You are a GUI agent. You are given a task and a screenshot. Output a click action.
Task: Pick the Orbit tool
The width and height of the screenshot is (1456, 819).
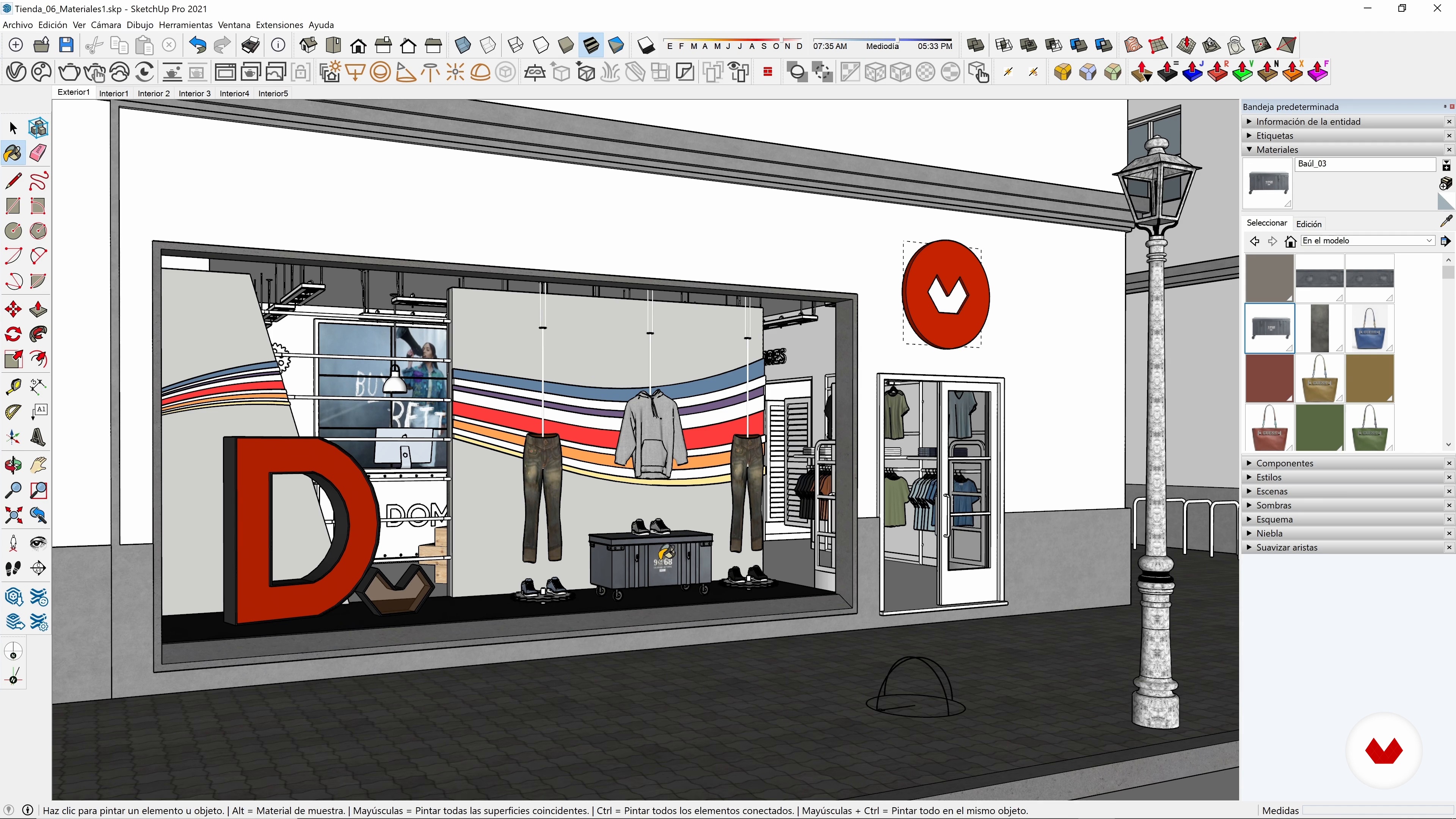(13, 465)
